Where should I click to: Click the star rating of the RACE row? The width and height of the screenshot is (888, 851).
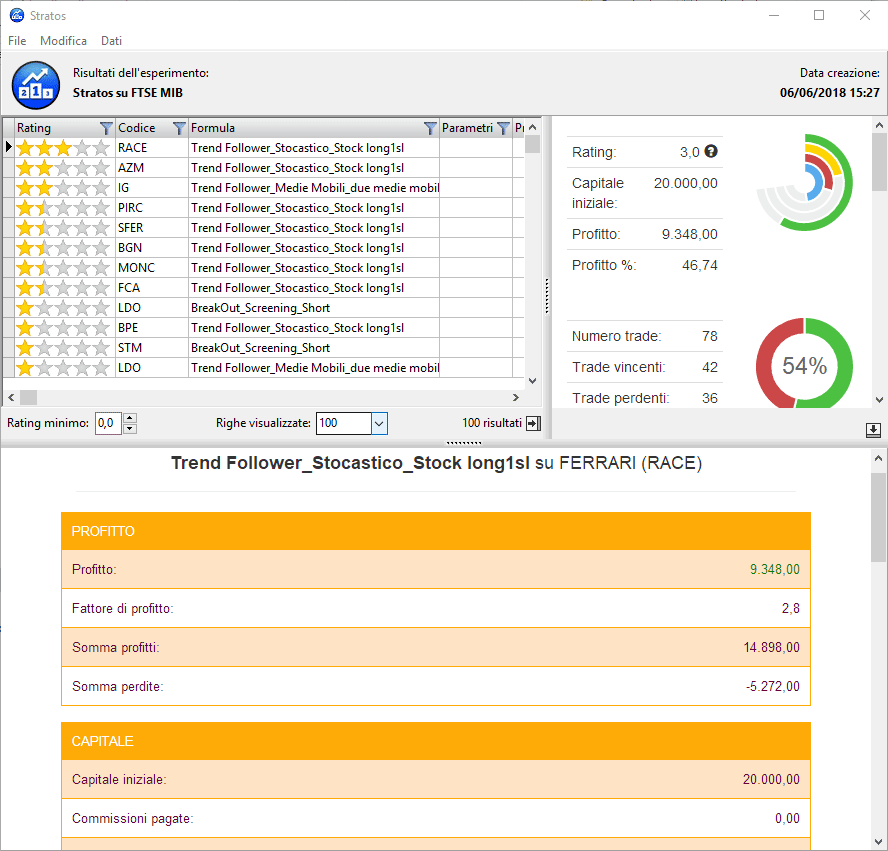(63, 148)
